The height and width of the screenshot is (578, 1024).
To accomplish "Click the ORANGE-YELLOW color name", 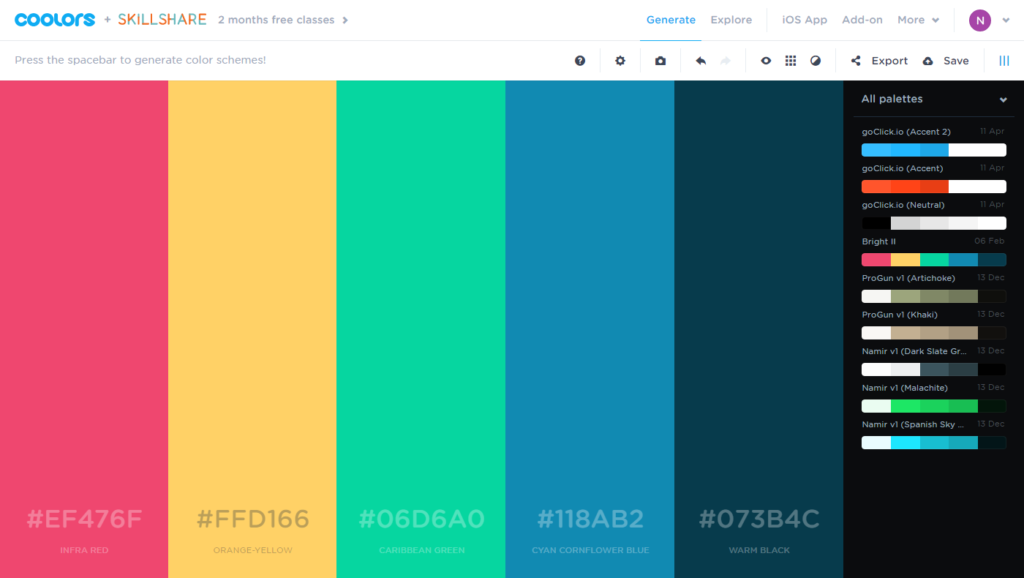I will (x=253, y=550).
